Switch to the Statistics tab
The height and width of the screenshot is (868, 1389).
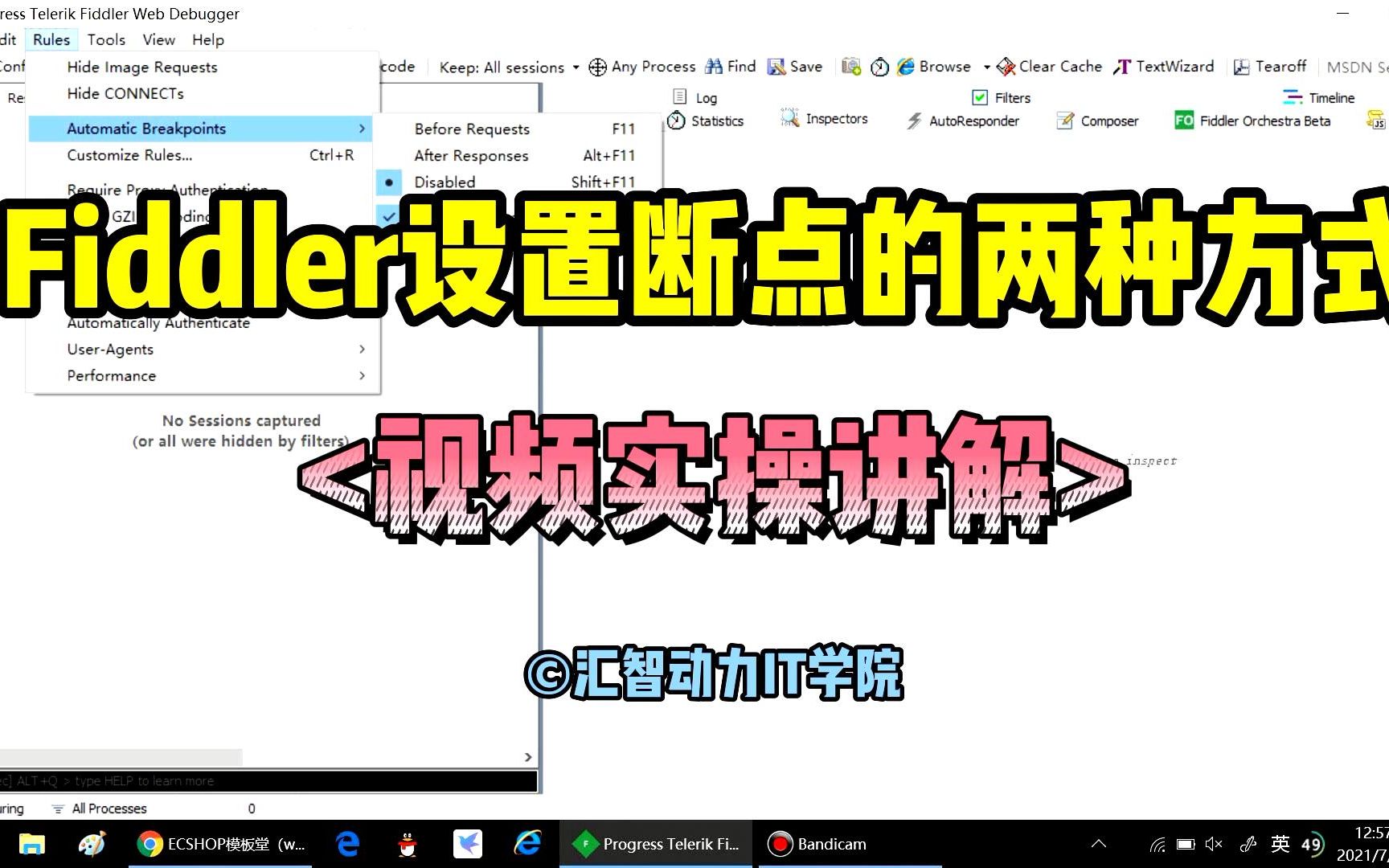(706, 121)
